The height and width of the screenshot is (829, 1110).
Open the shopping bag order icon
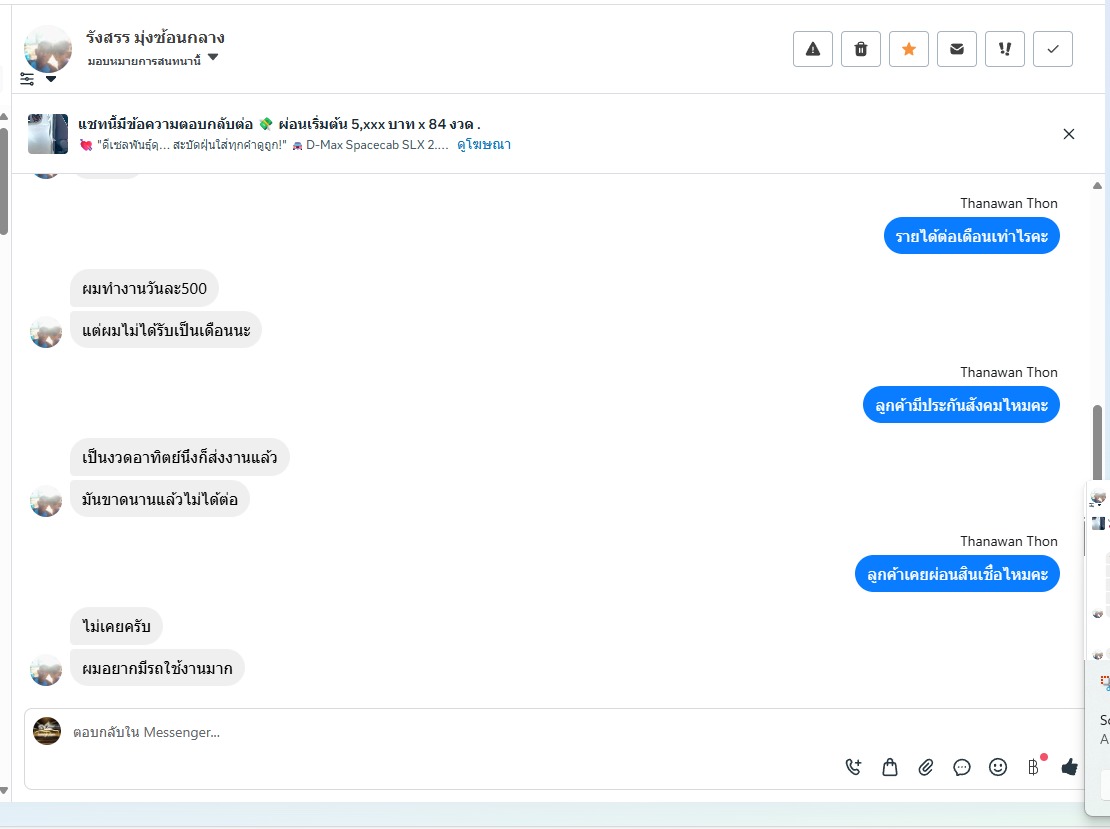tap(890, 767)
